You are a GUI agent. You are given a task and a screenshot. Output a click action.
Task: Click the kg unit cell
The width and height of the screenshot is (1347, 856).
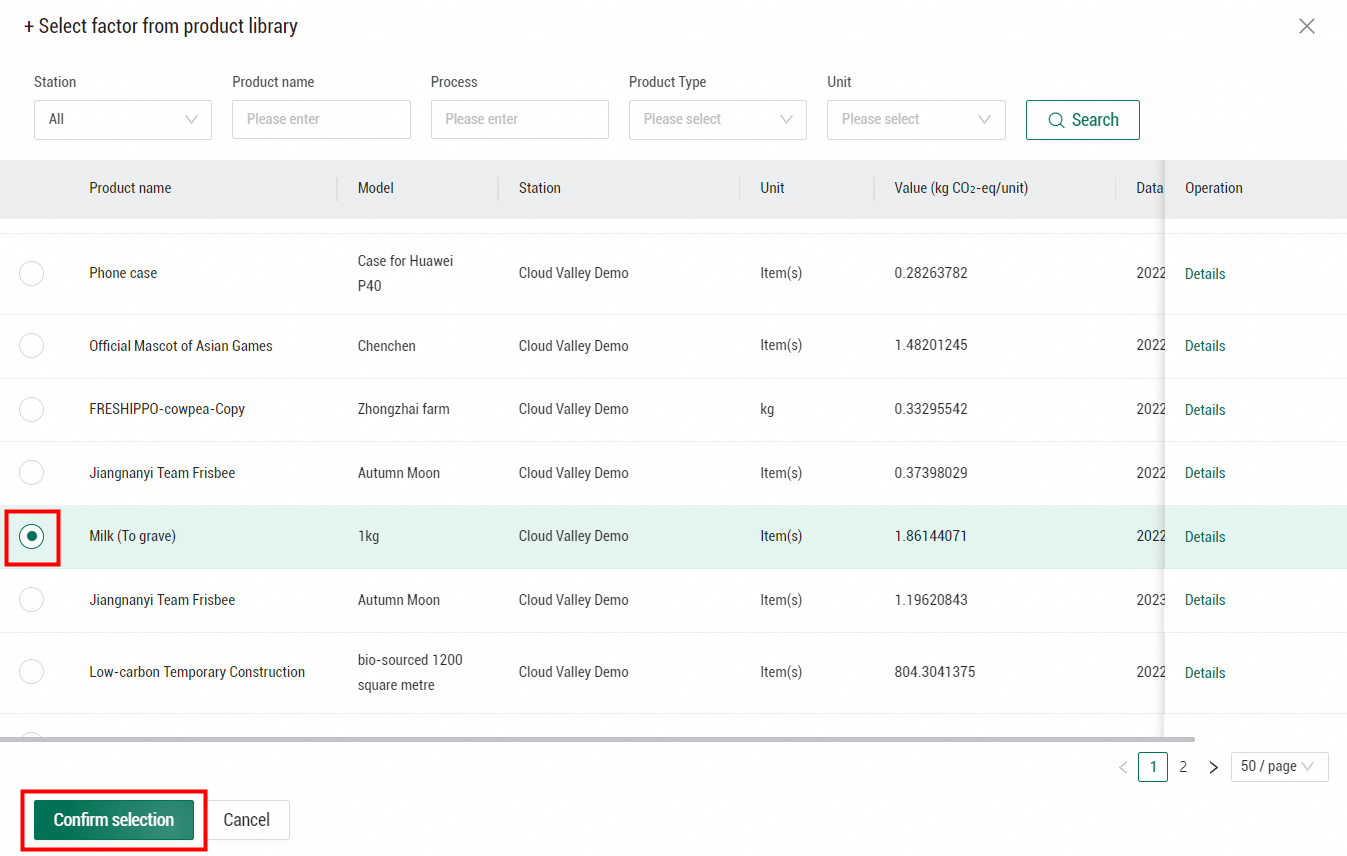[x=767, y=409]
